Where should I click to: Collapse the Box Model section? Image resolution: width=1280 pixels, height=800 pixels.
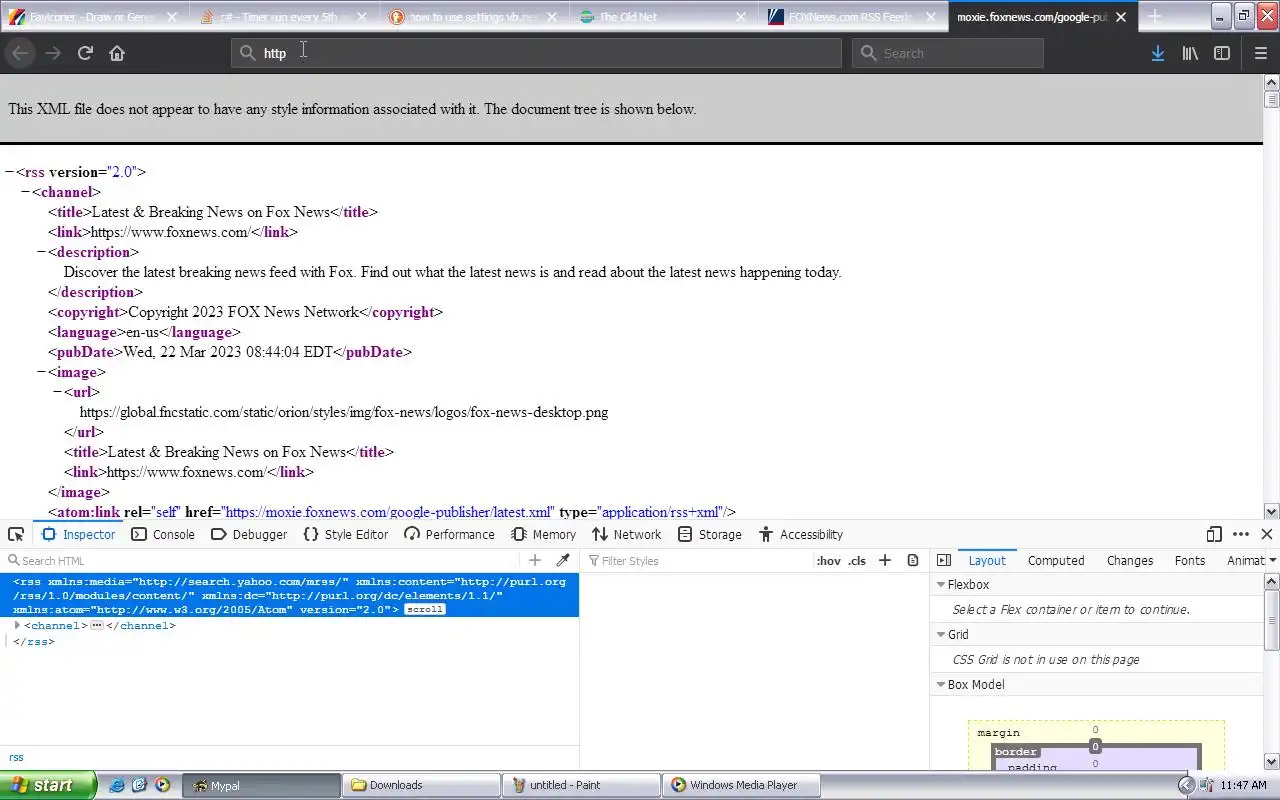[x=941, y=684]
